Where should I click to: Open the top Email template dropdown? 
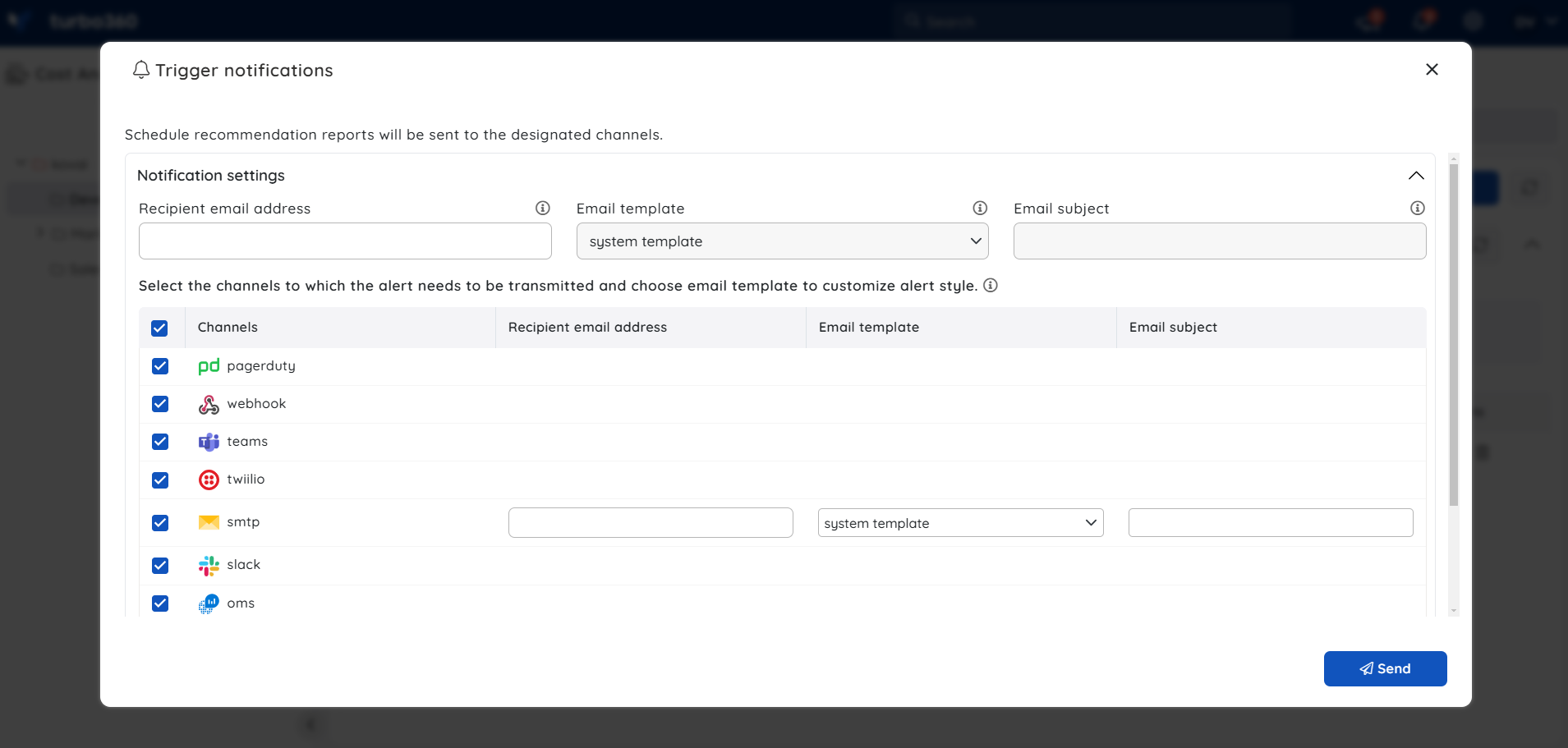pyautogui.click(x=782, y=241)
